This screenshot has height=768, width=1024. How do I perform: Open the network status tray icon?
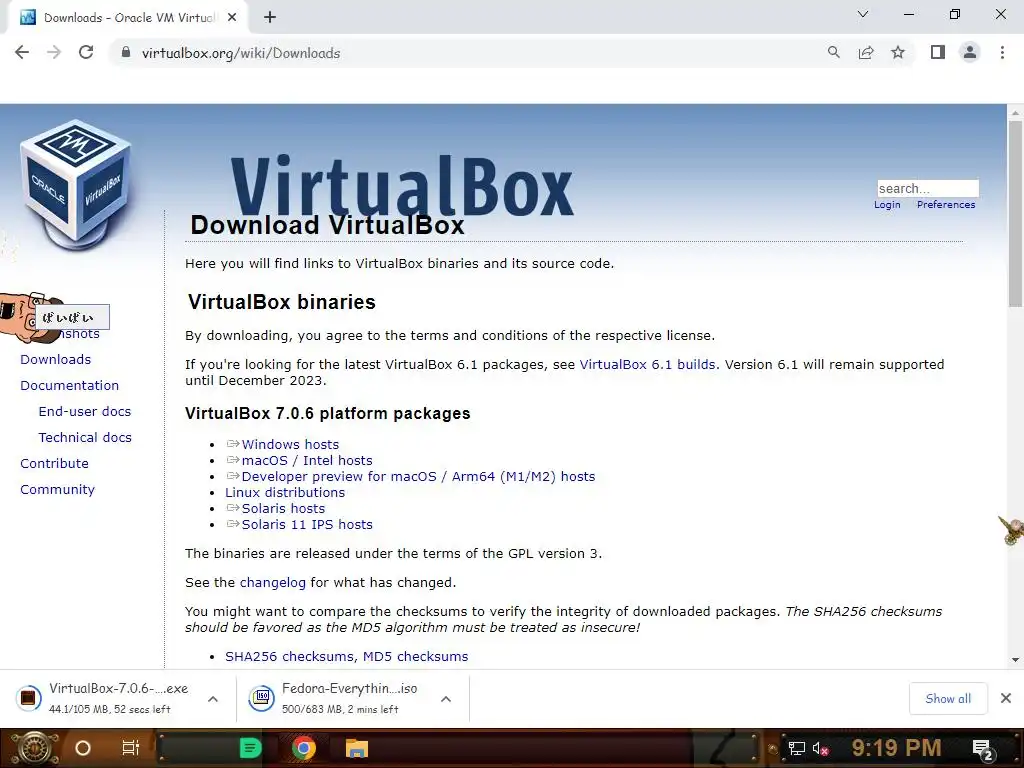796,748
